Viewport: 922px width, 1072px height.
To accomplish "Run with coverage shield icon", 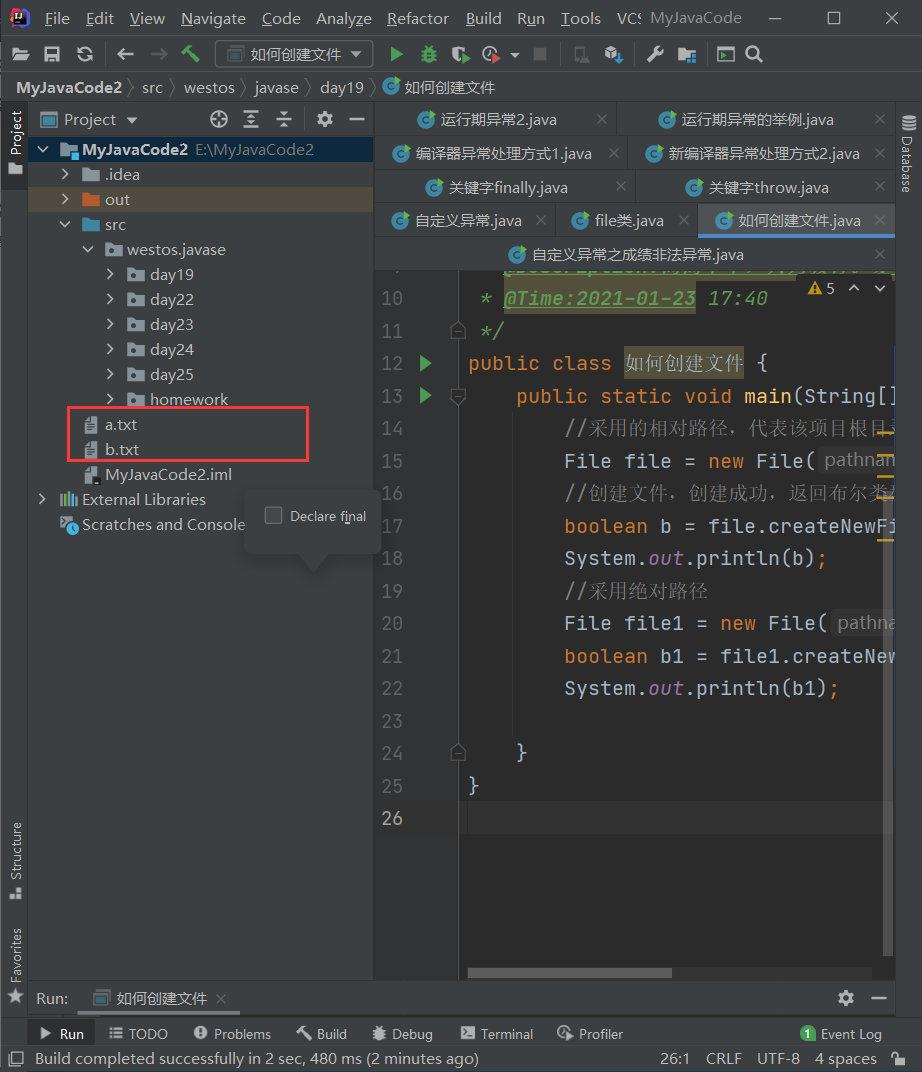I will pos(461,54).
